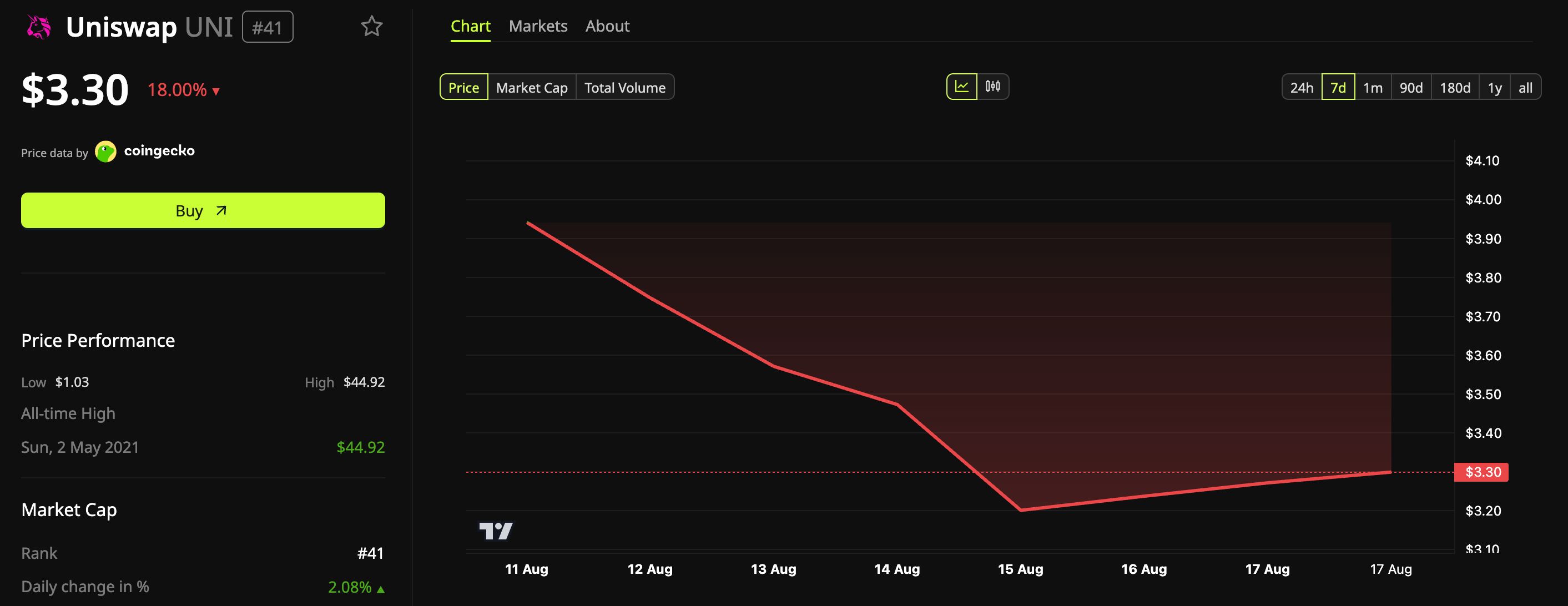The image size is (1568, 606).
Task: Click the 12 Aug axis label
Action: (x=649, y=569)
